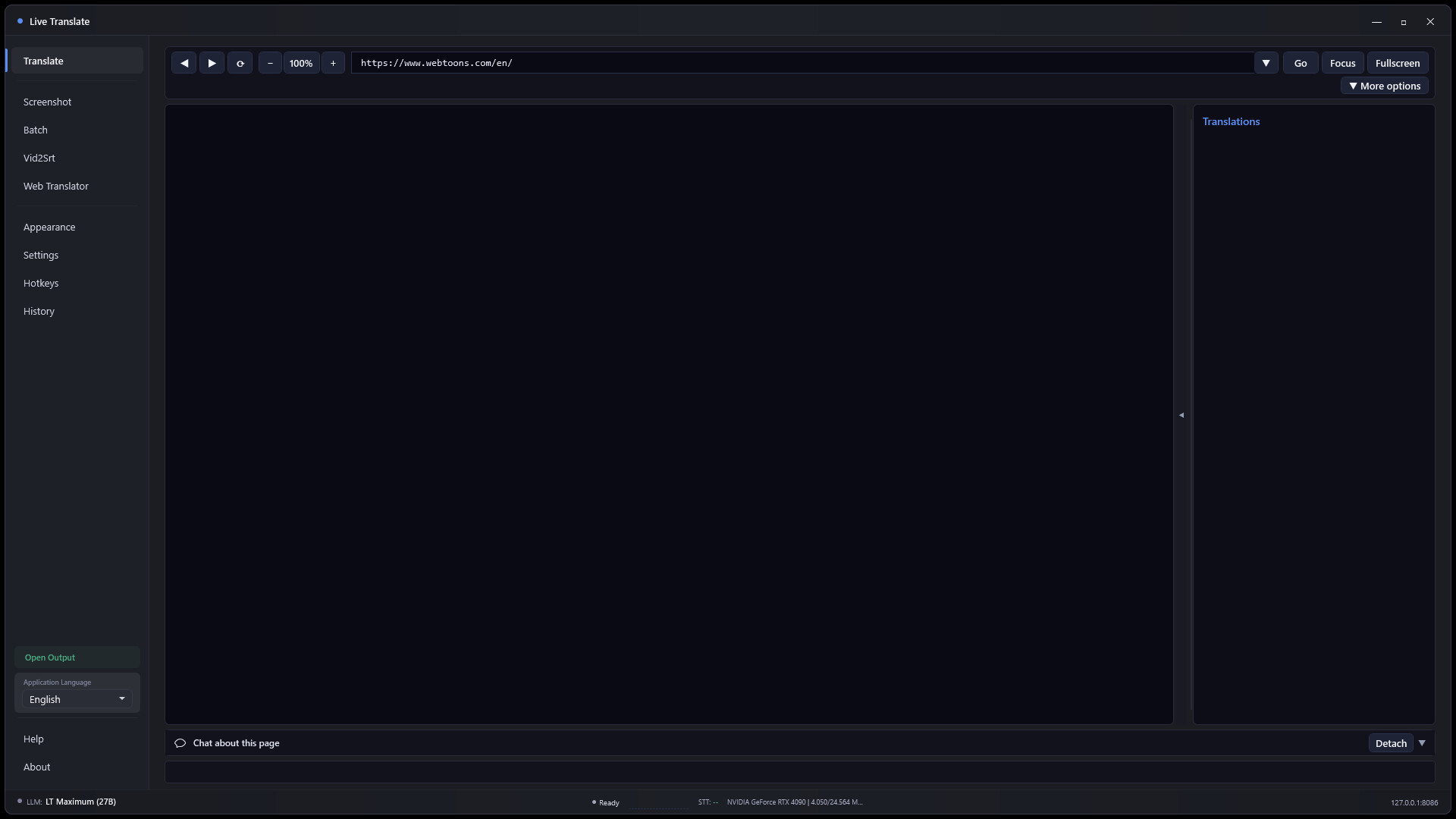1456x819 pixels.
Task: Minimize the Live Translate window
Action: tap(1376, 22)
